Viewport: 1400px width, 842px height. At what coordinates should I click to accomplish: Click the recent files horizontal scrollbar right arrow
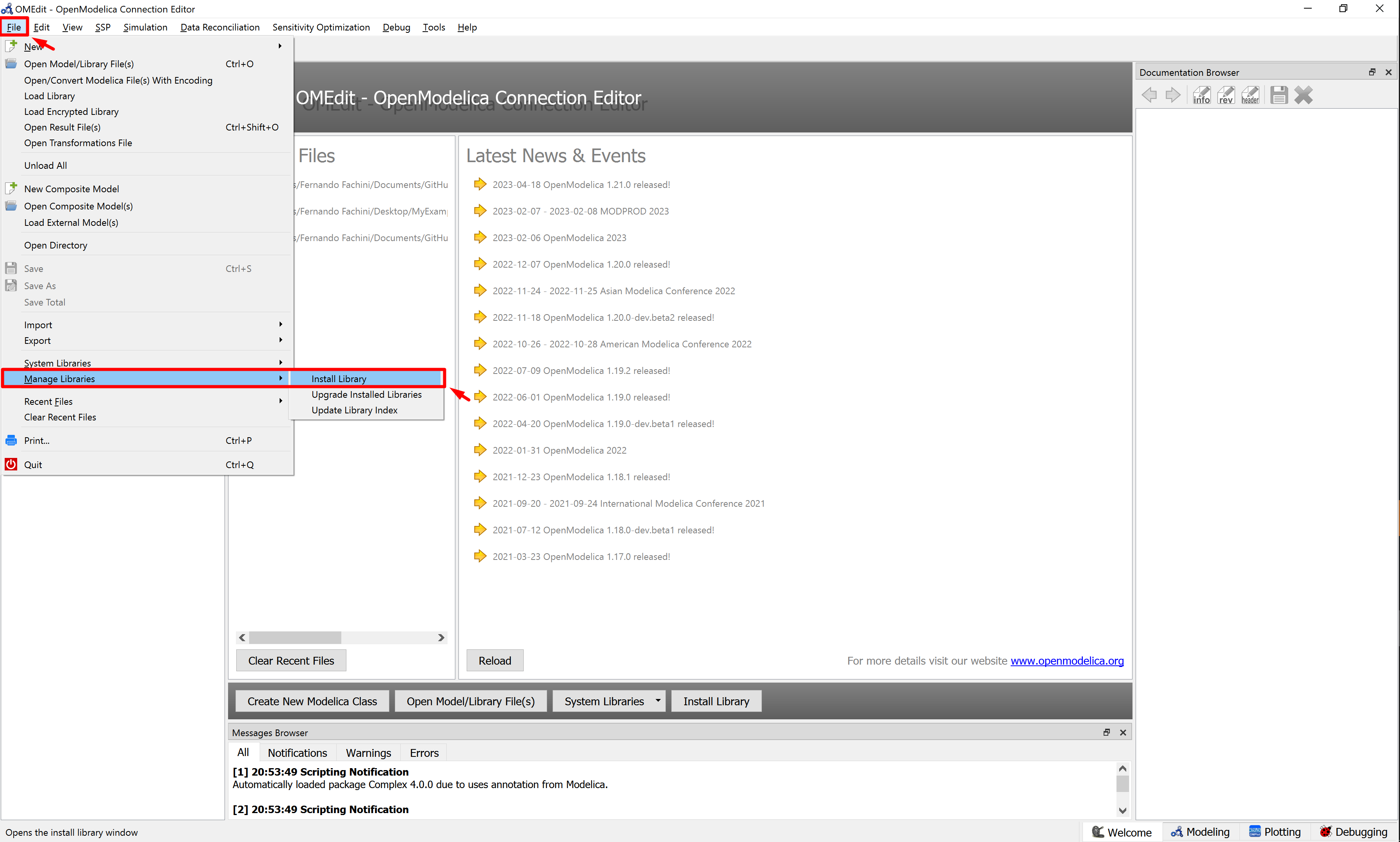[441, 637]
